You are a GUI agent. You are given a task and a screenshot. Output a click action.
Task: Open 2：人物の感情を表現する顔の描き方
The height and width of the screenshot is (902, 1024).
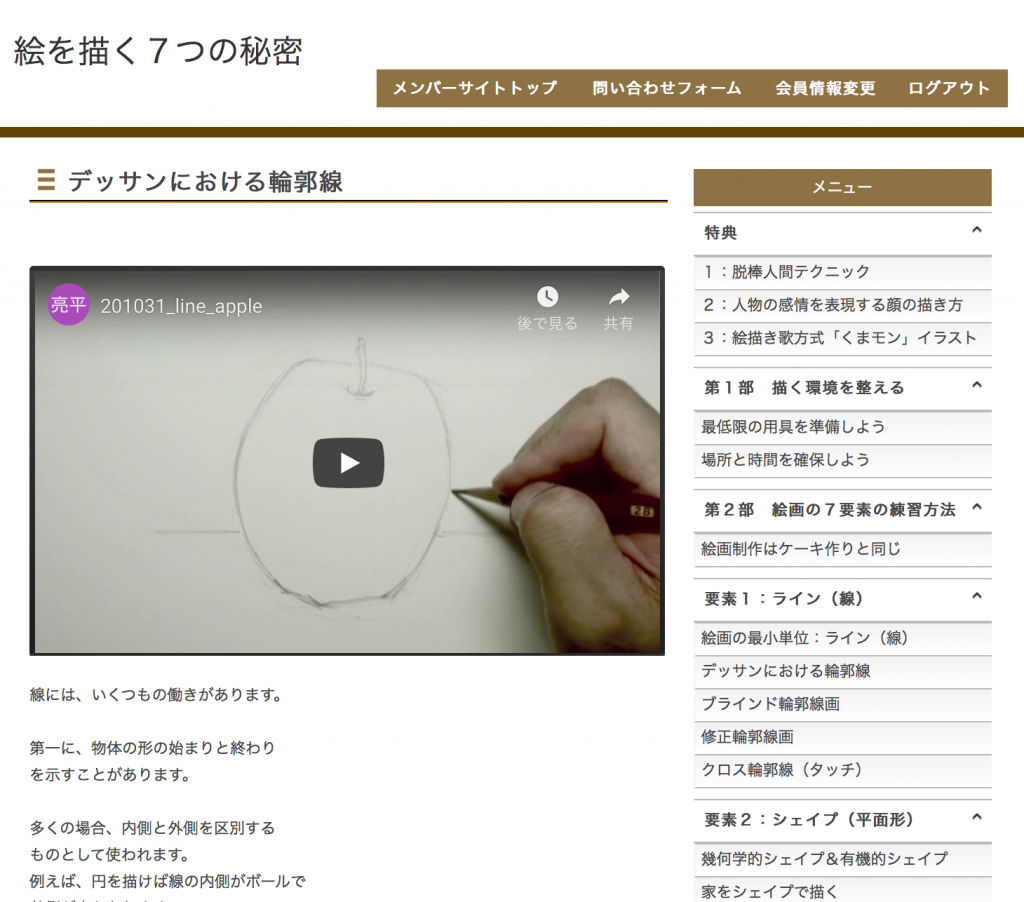[x=842, y=305]
